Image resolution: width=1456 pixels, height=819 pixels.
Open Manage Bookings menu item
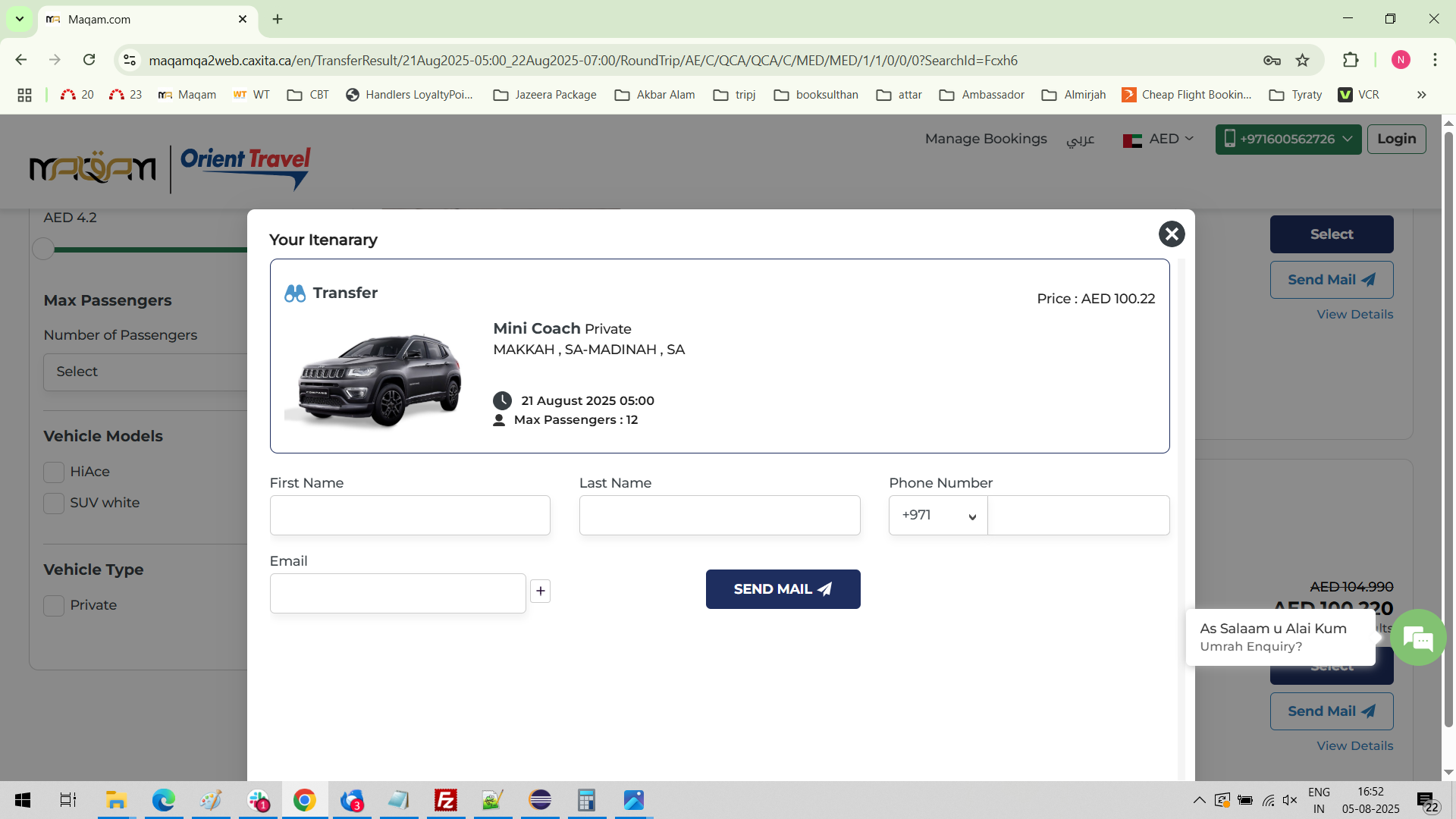click(x=985, y=139)
